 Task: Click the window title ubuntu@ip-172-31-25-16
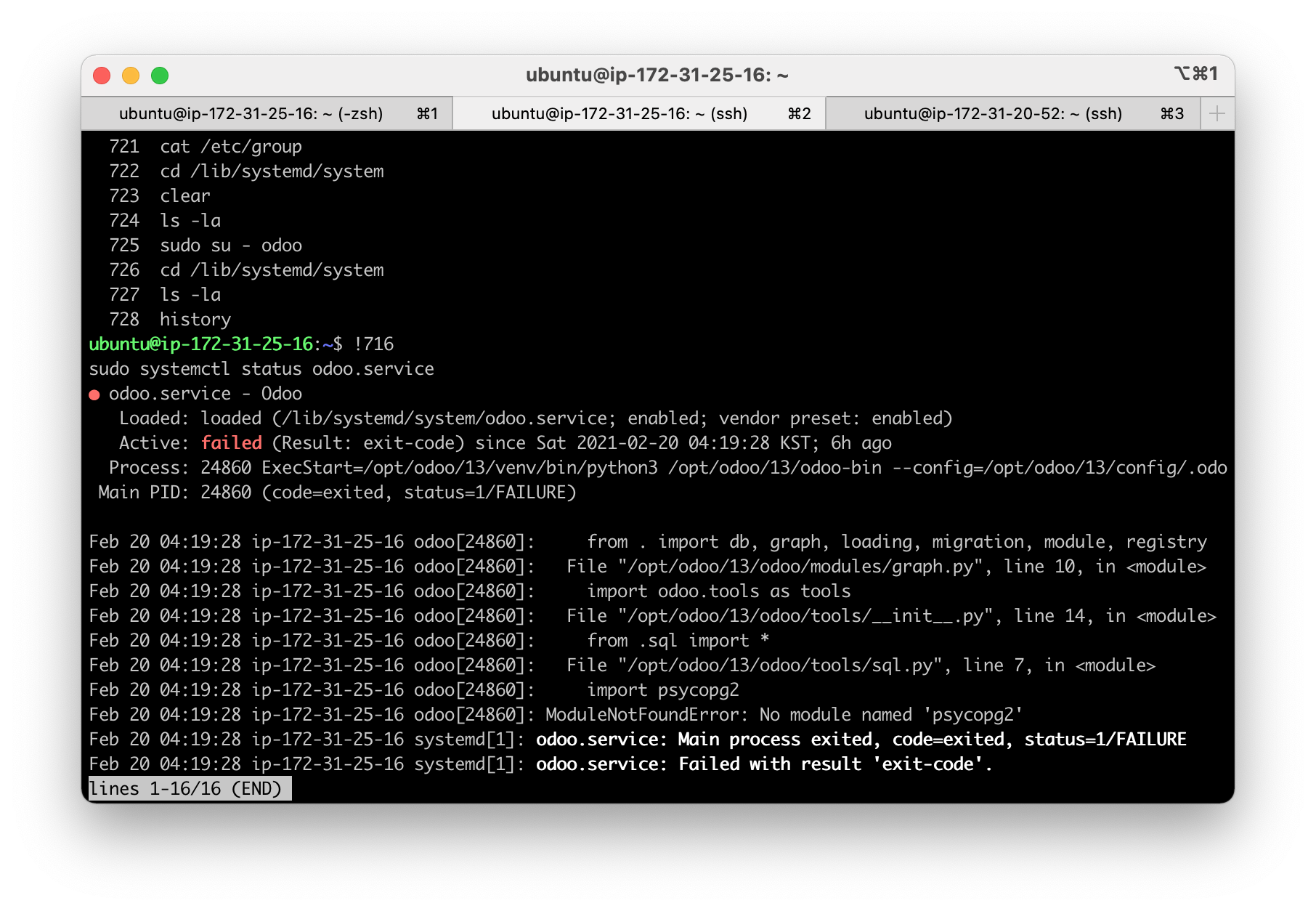click(657, 75)
